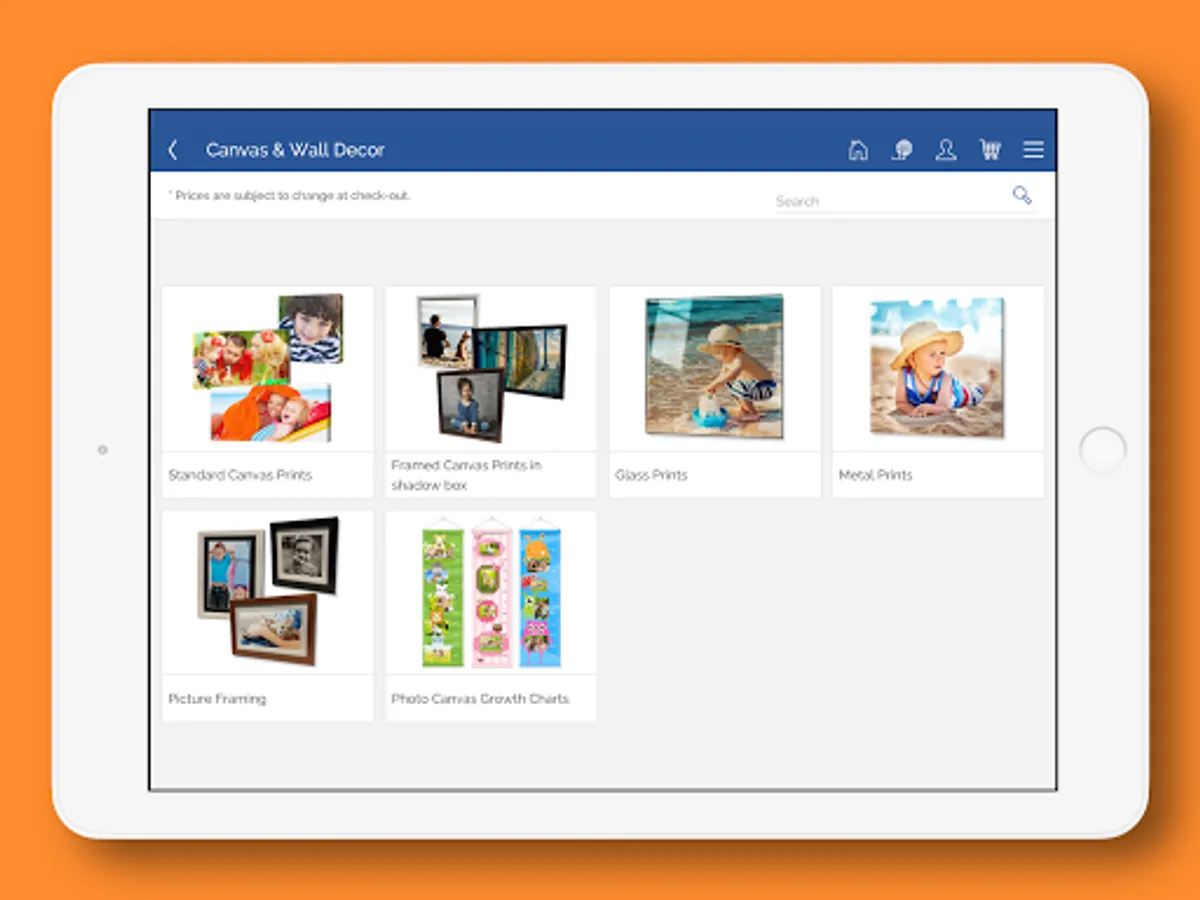Open the chat bubble icon in the header
This screenshot has width=1200, height=900.
coord(902,150)
